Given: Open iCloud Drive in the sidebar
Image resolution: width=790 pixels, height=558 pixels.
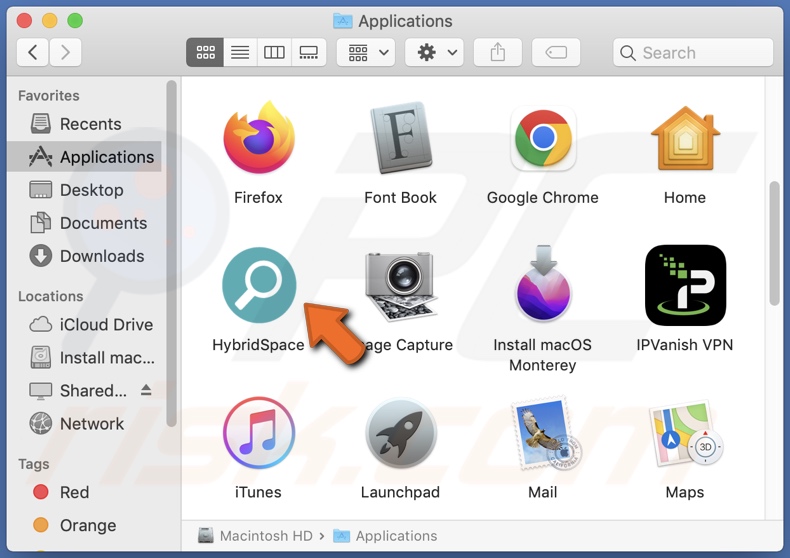Looking at the screenshot, I should point(85,324).
